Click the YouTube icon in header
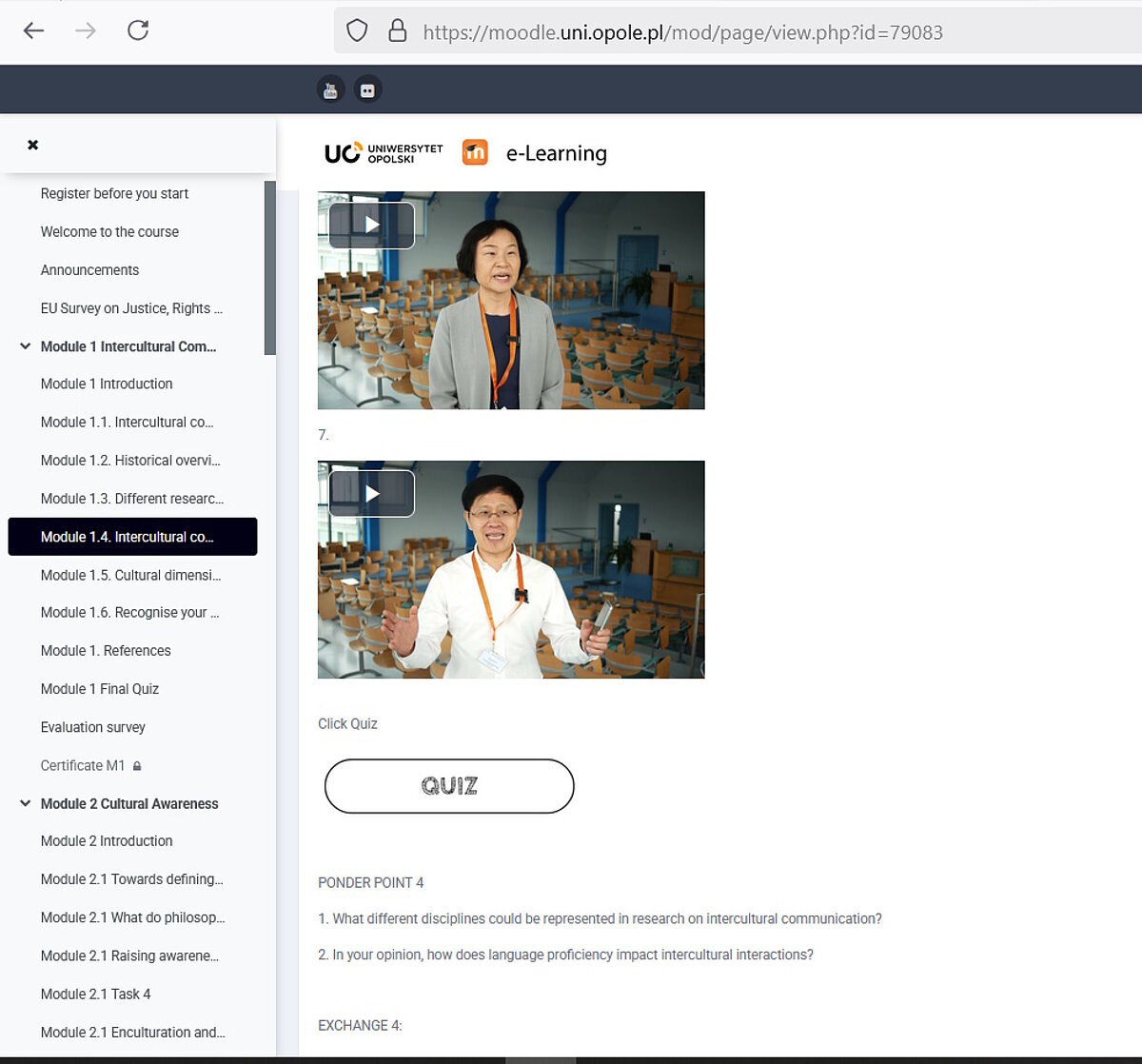The width and height of the screenshot is (1142, 1064). tap(330, 90)
